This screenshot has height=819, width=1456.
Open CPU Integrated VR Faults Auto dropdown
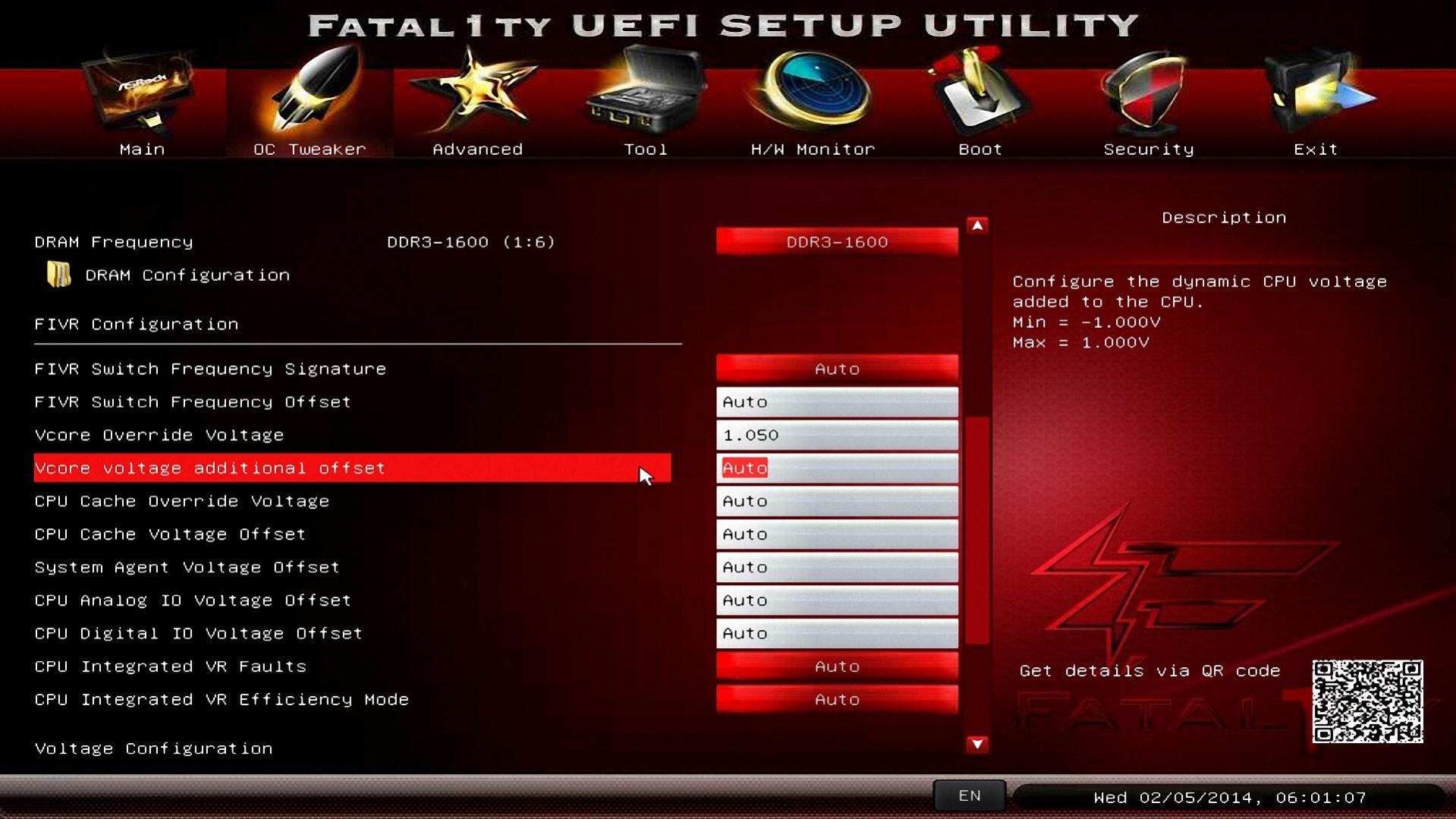[x=837, y=666]
